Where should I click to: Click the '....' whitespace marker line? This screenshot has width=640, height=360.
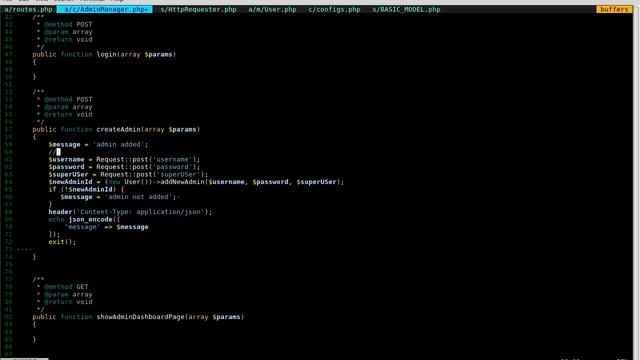point(24,249)
